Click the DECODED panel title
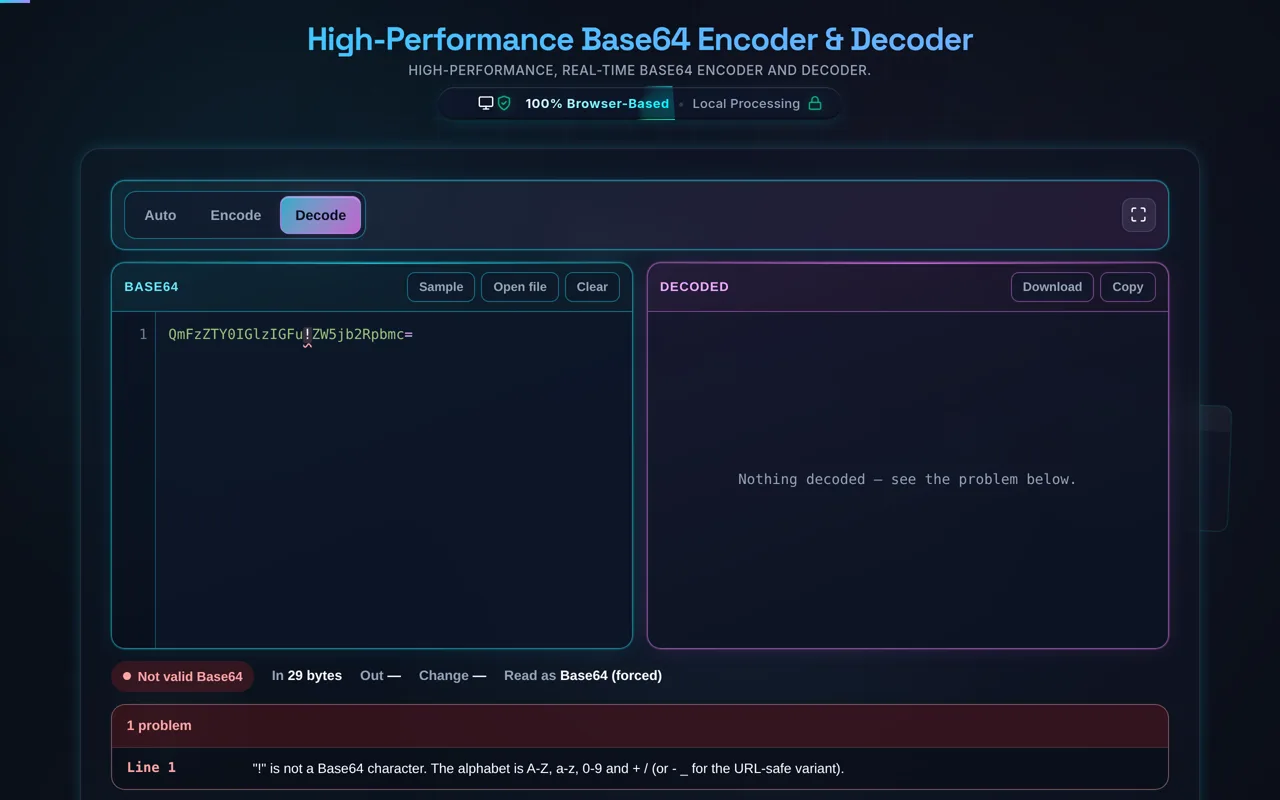Image resolution: width=1280 pixels, height=800 pixels. 694,287
